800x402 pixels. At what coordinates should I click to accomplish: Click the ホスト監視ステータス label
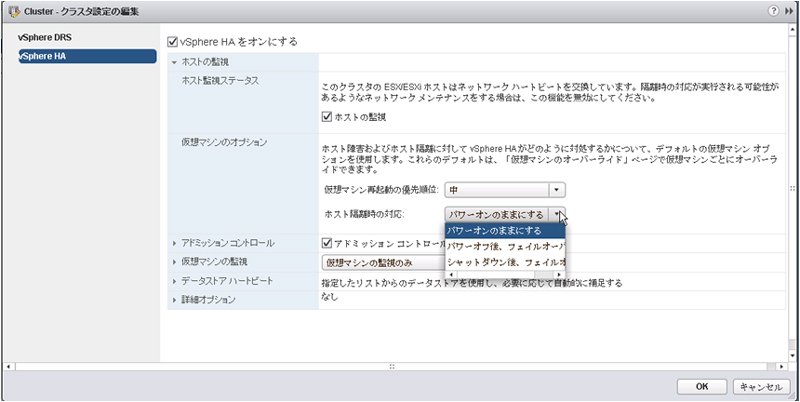click(x=220, y=81)
